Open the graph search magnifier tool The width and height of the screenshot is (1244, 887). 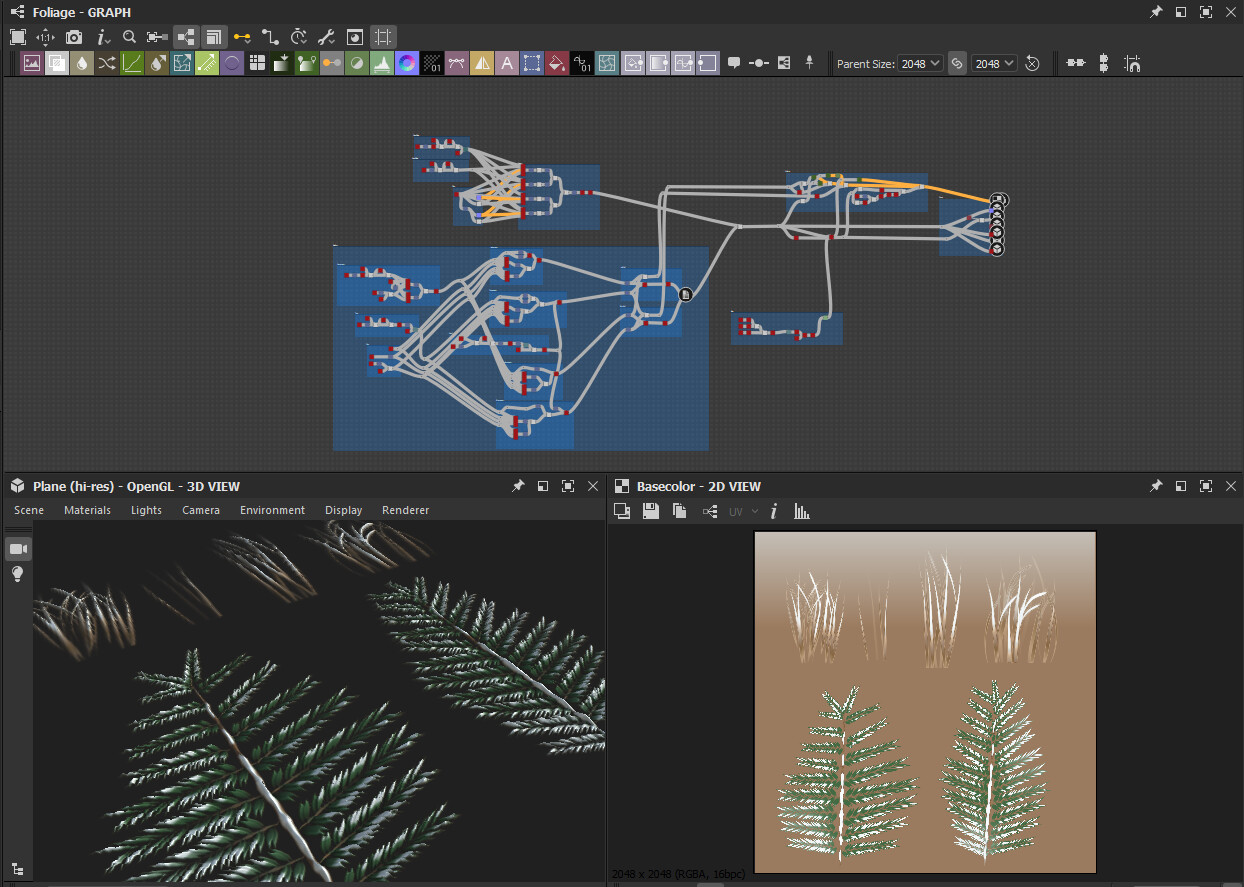pos(129,37)
